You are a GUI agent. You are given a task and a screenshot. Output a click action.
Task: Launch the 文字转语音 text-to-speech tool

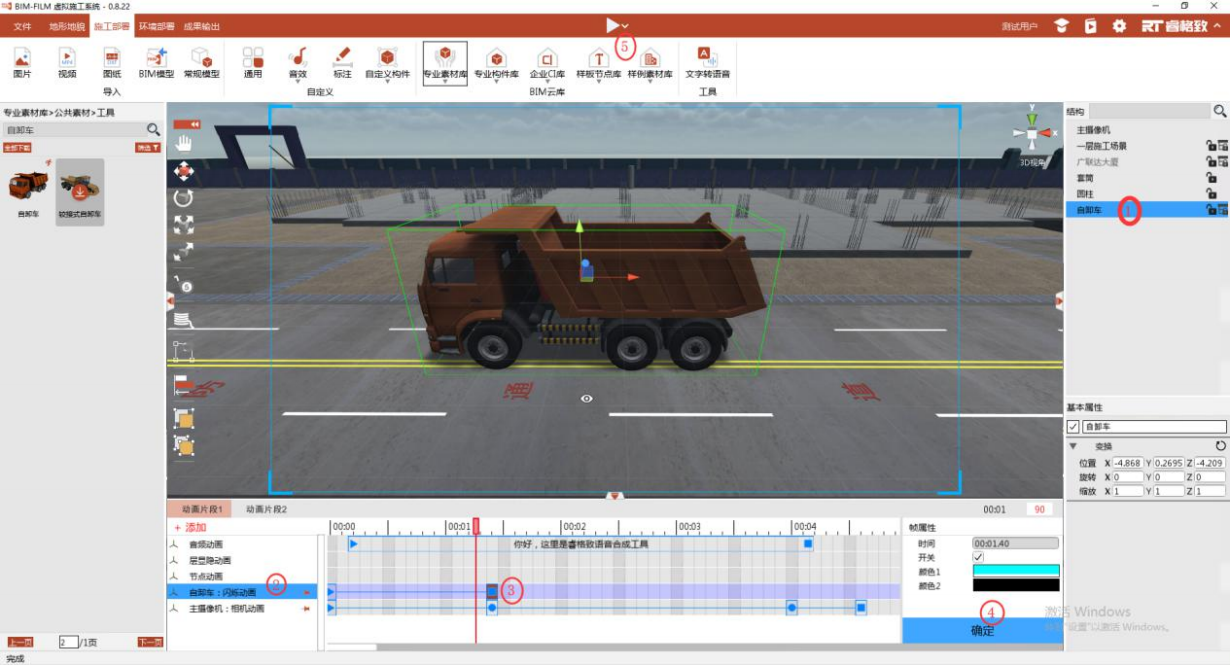(x=707, y=63)
